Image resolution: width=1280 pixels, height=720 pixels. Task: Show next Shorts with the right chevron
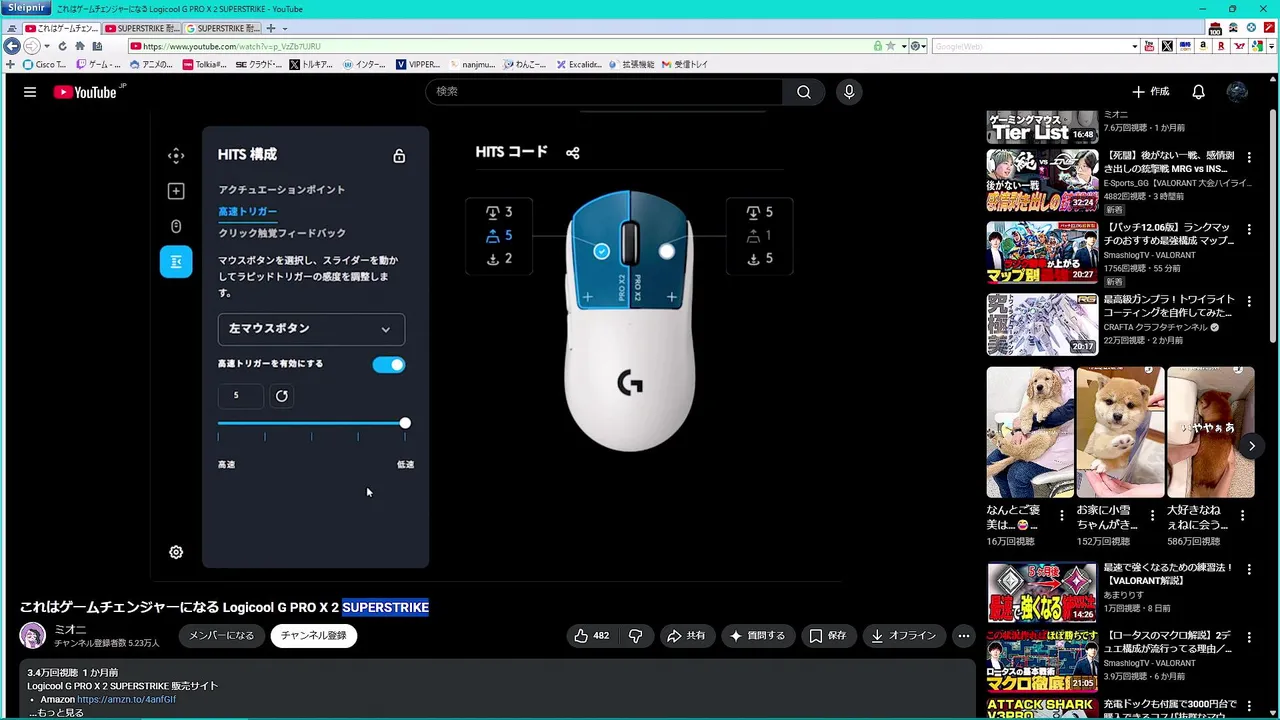1251,446
